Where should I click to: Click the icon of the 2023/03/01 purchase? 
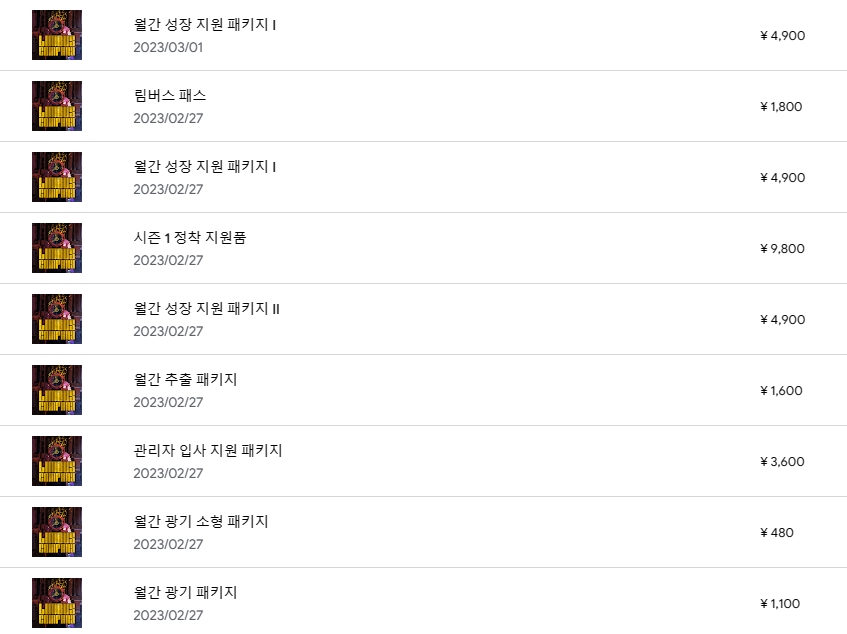[57, 35]
